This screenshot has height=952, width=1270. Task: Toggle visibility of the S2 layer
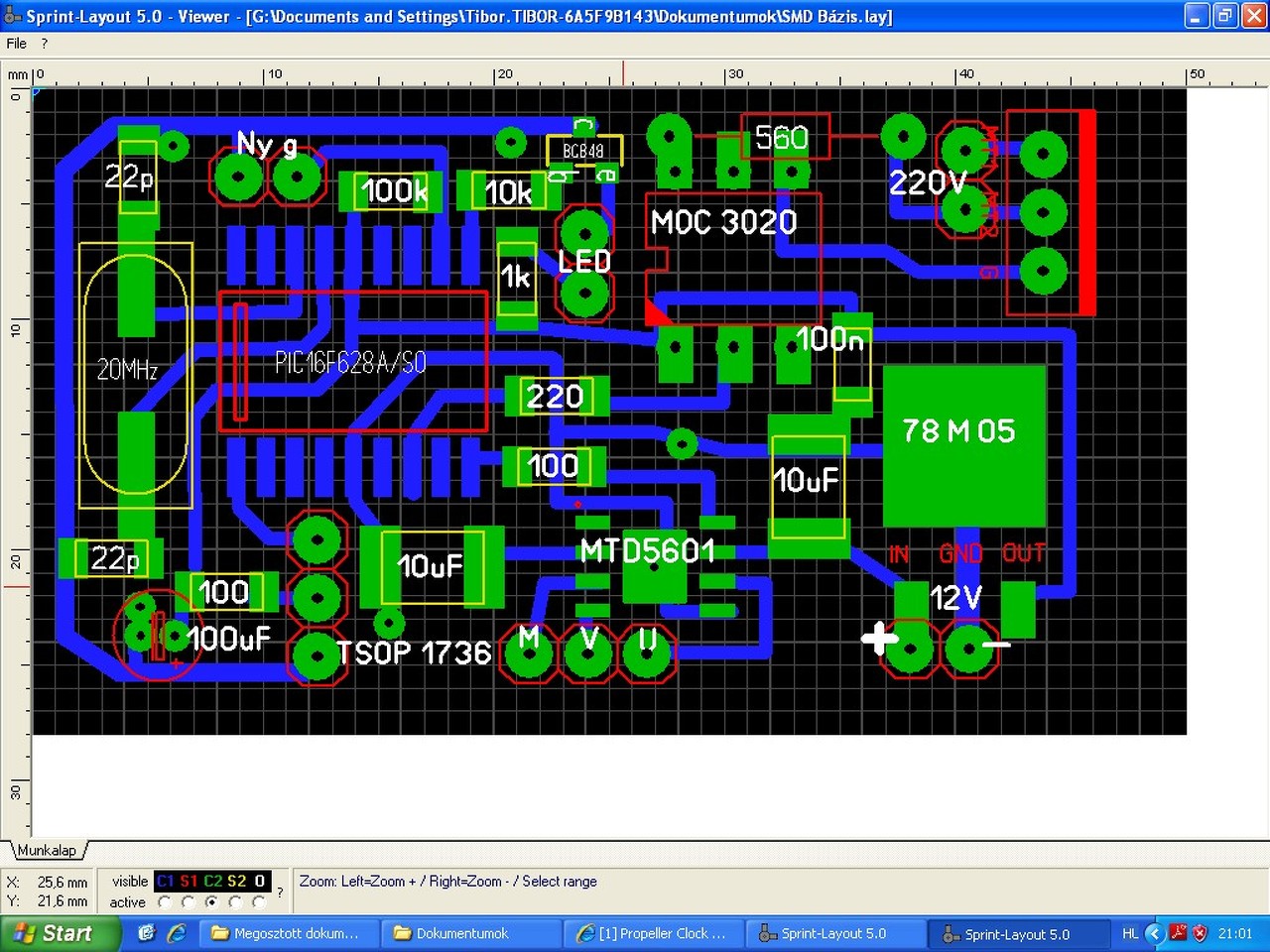click(x=236, y=881)
